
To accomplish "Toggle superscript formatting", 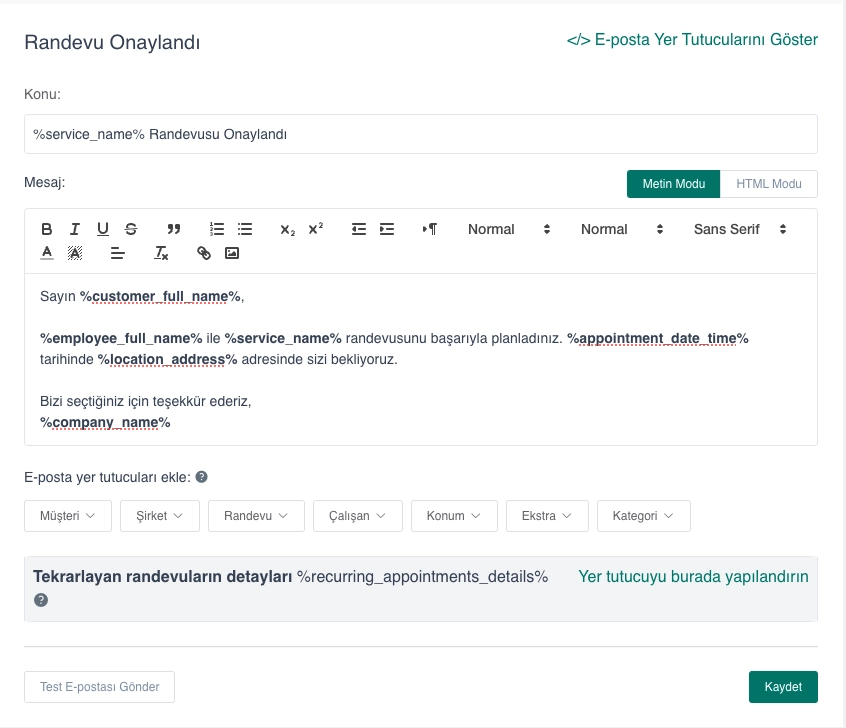I will (315, 229).
